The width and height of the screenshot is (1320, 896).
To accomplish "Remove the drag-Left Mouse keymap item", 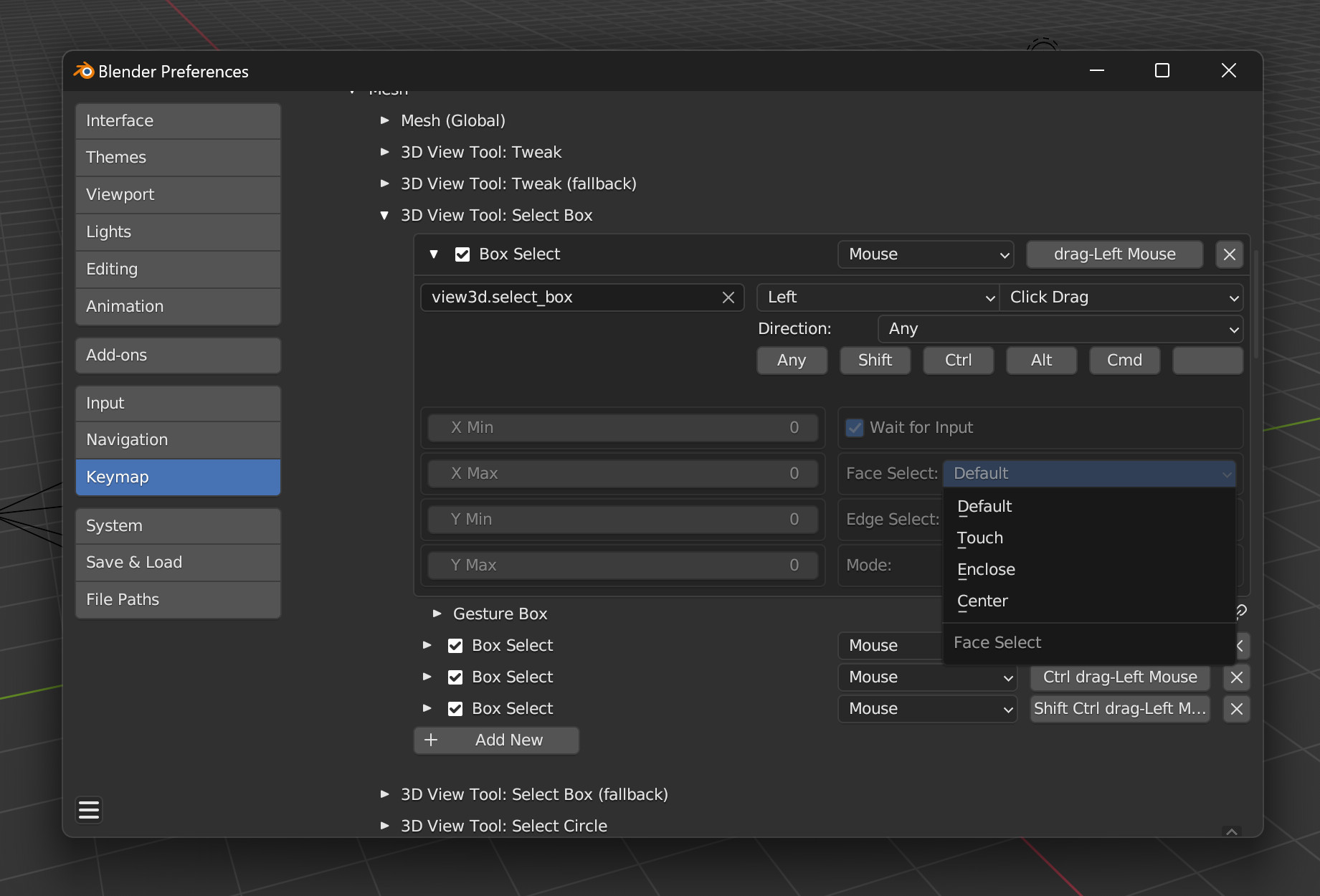I will coord(1230,254).
